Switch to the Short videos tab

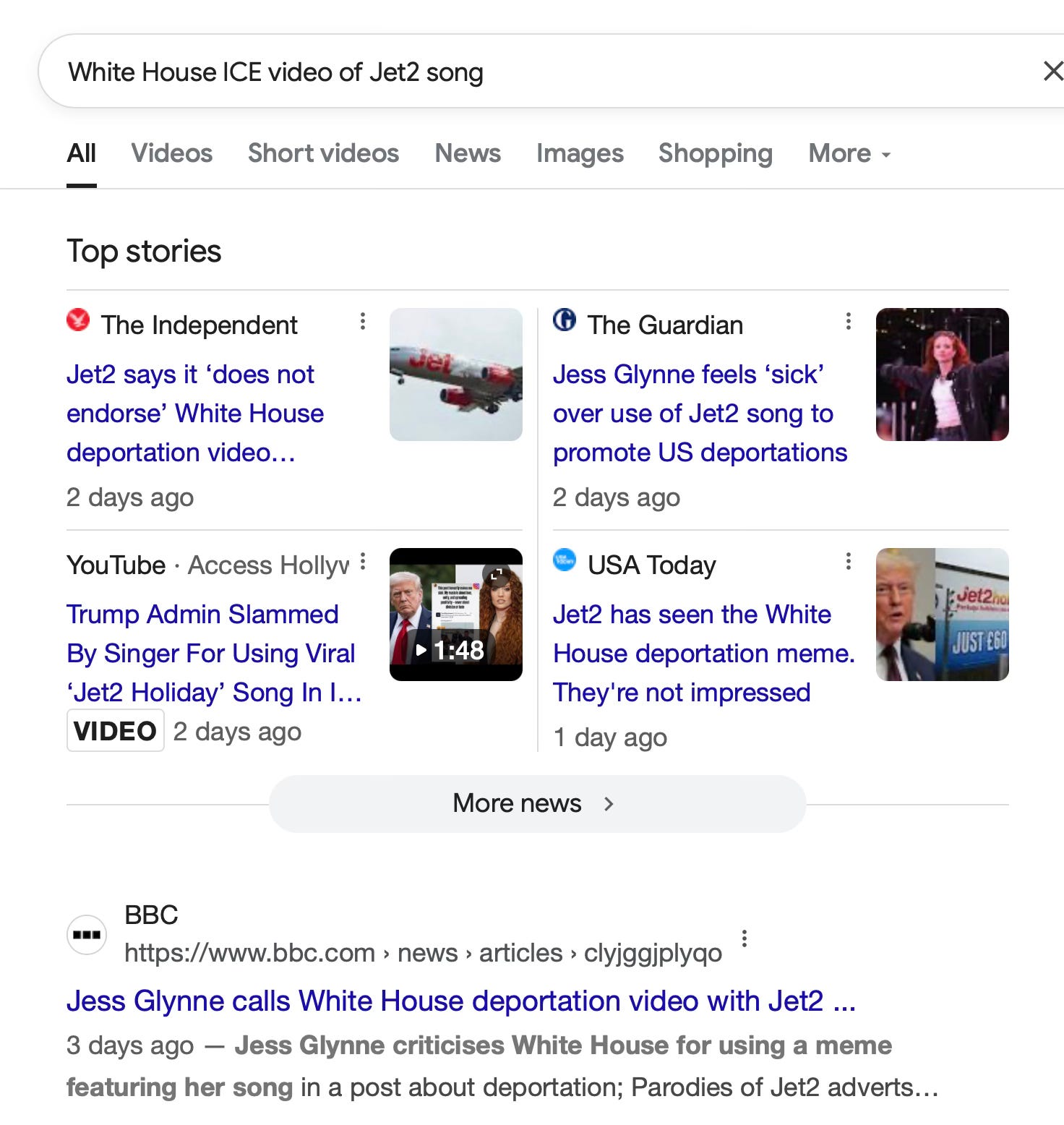(323, 153)
